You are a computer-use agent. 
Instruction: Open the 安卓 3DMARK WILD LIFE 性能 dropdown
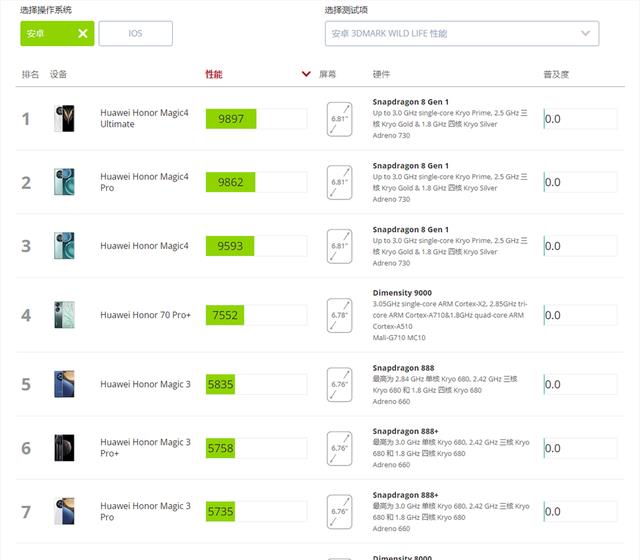461,33
